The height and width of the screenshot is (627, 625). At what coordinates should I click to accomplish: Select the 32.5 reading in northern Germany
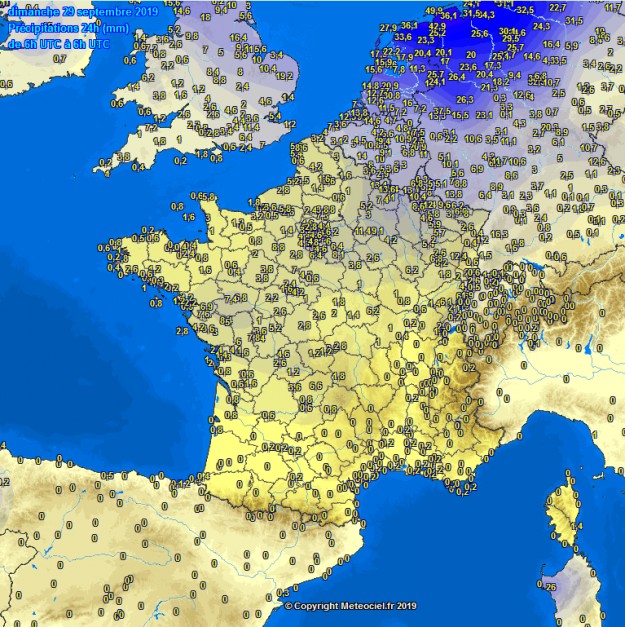(x=524, y=9)
